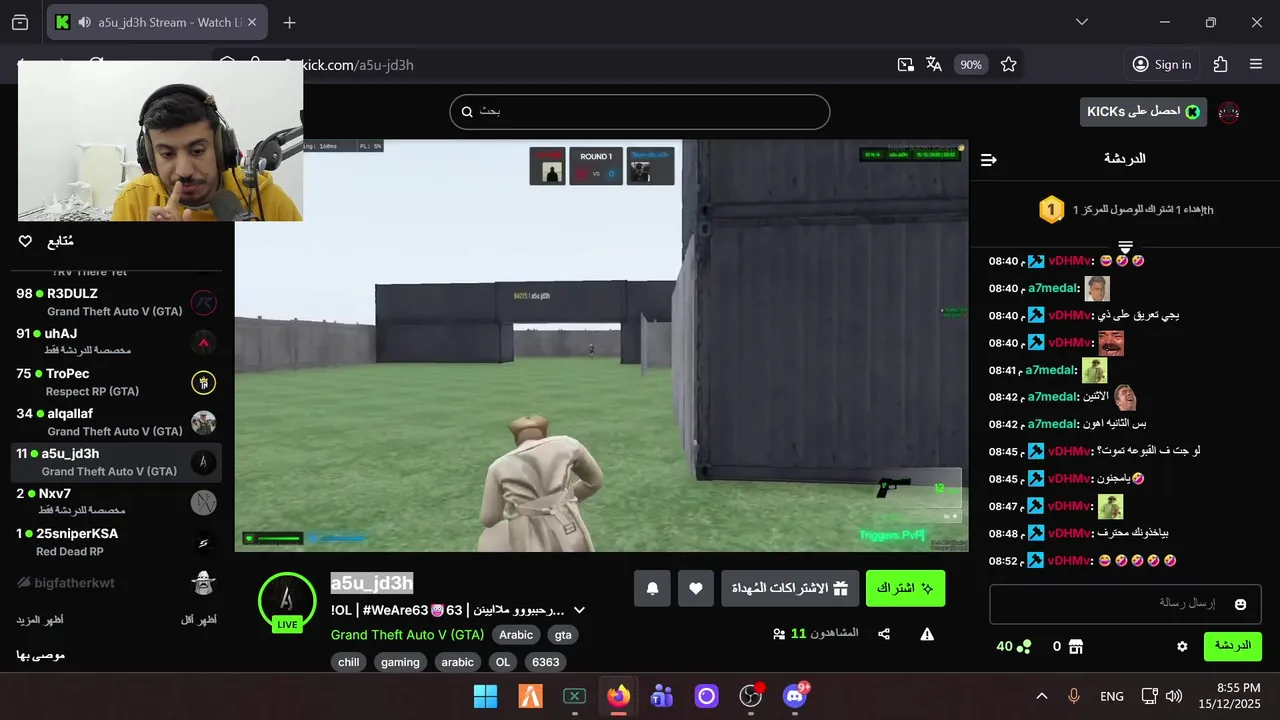Image resolution: width=1280 pixels, height=720 pixels.
Task: Open picture-in-picture from the address bar
Action: point(905,64)
